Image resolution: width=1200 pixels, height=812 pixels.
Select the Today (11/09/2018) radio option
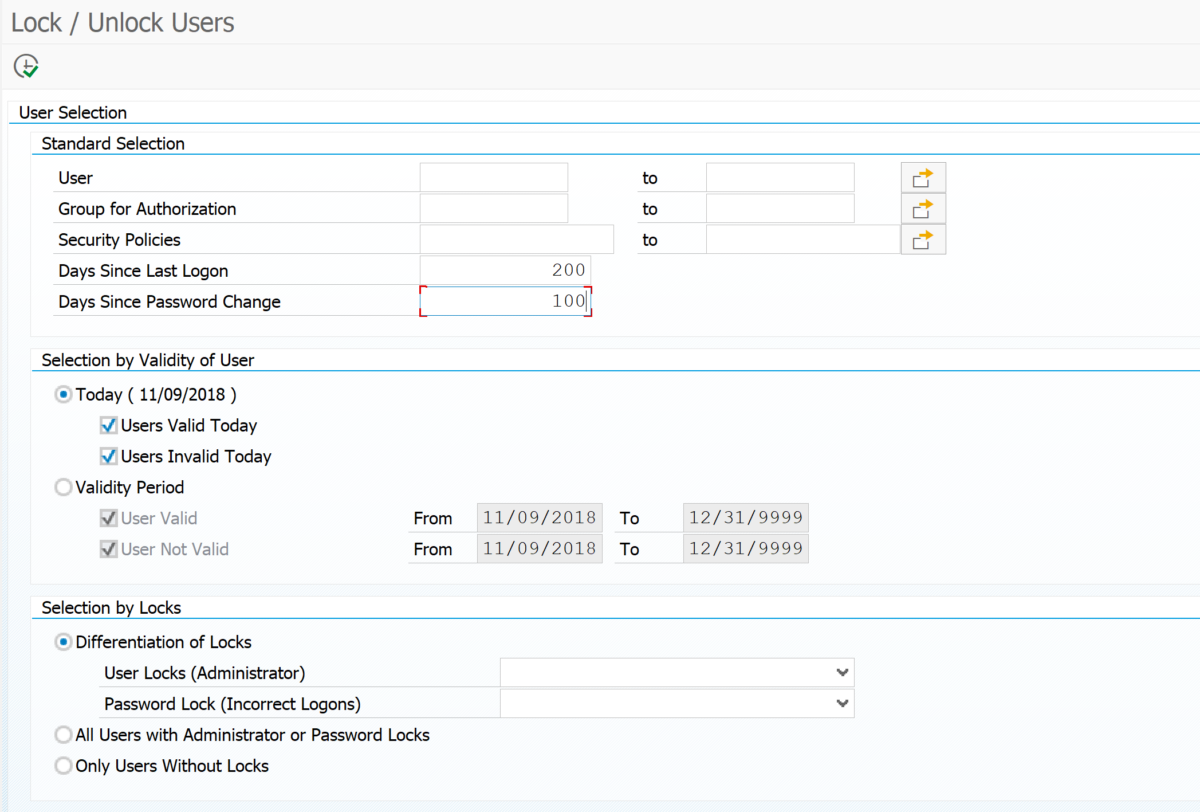pos(64,395)
